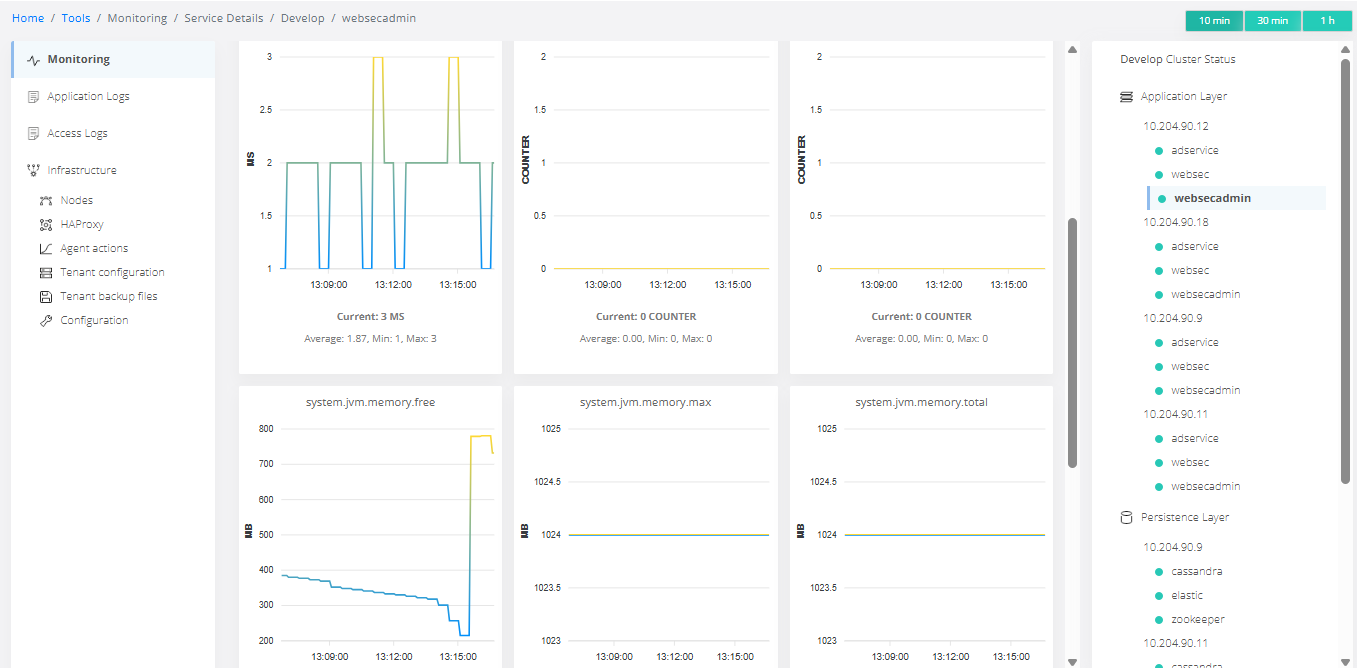Open Tenant configuration page
Screen dimensions: 1357x668
(112, 273)
